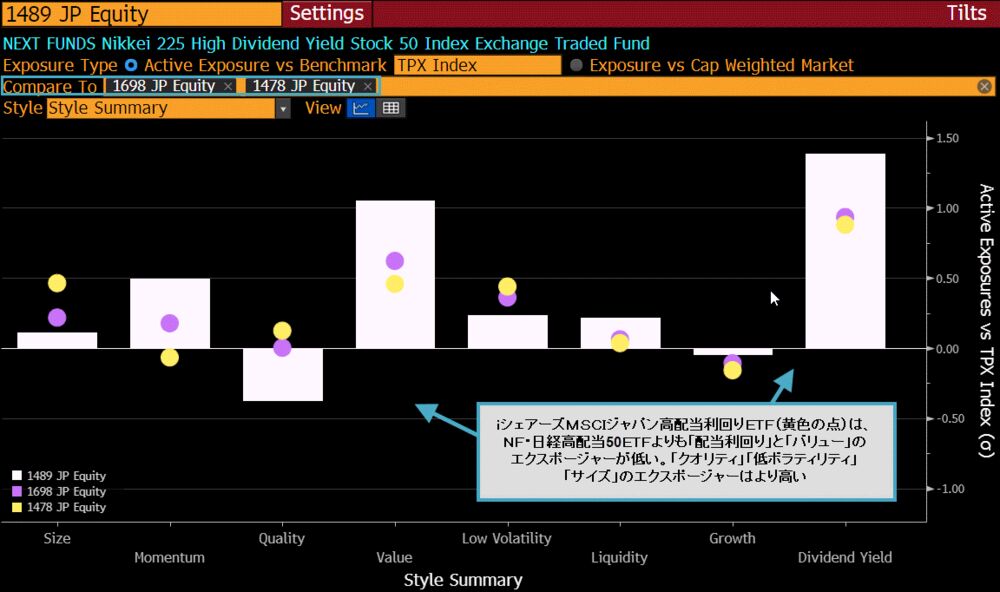The width and height of the screenshot is (1000, 592).
Task: Click the negative Quality bar
Action: (x=283, y=374)
